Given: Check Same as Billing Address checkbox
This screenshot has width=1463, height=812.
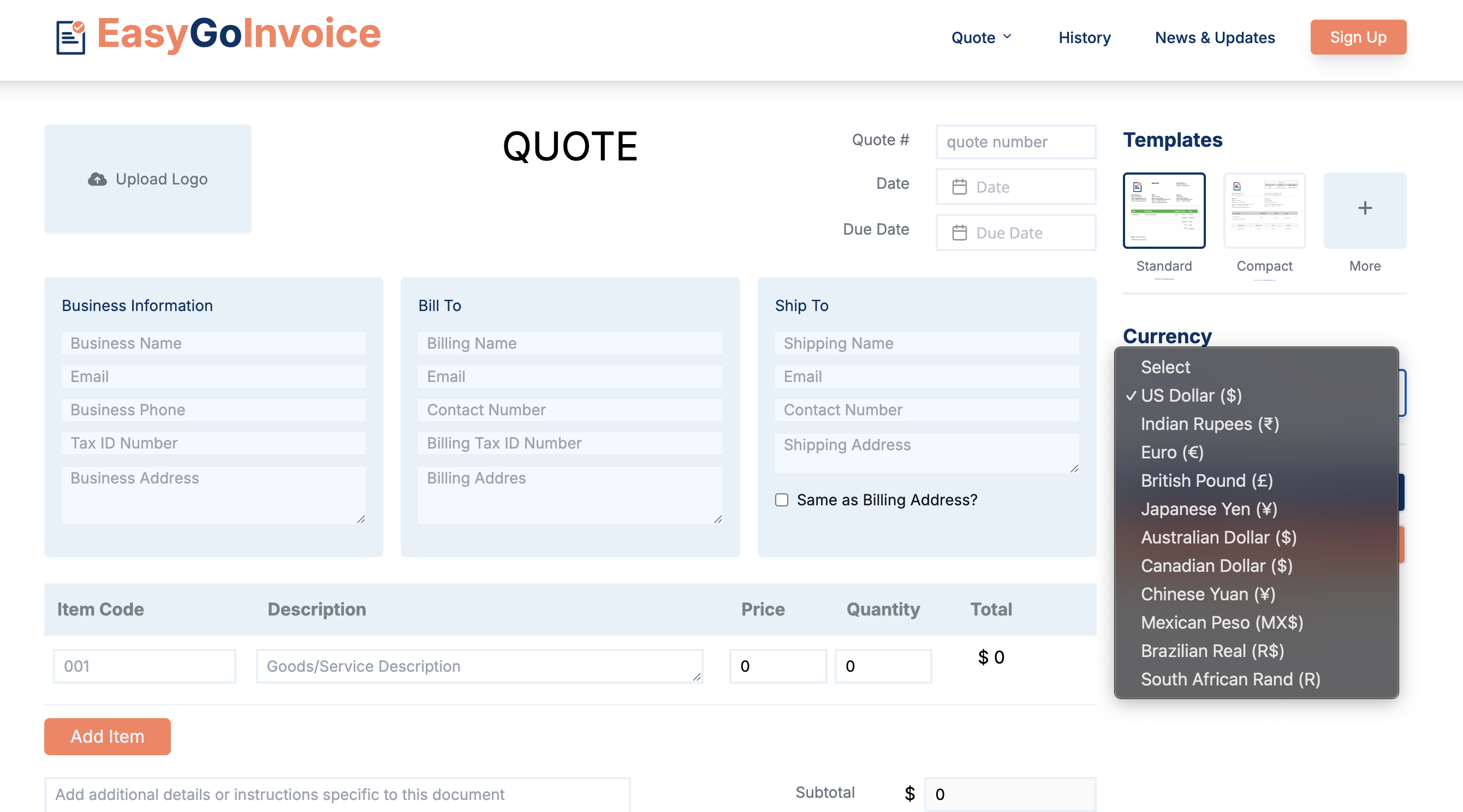Looking at the screenshot, I should click(782, 500).
